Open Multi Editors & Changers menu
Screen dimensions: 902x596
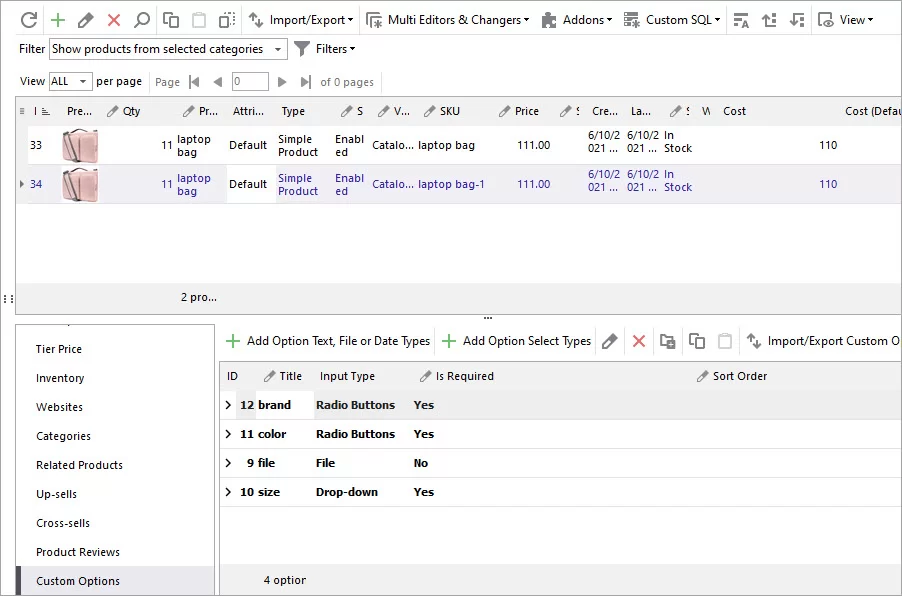click(448, 20)
